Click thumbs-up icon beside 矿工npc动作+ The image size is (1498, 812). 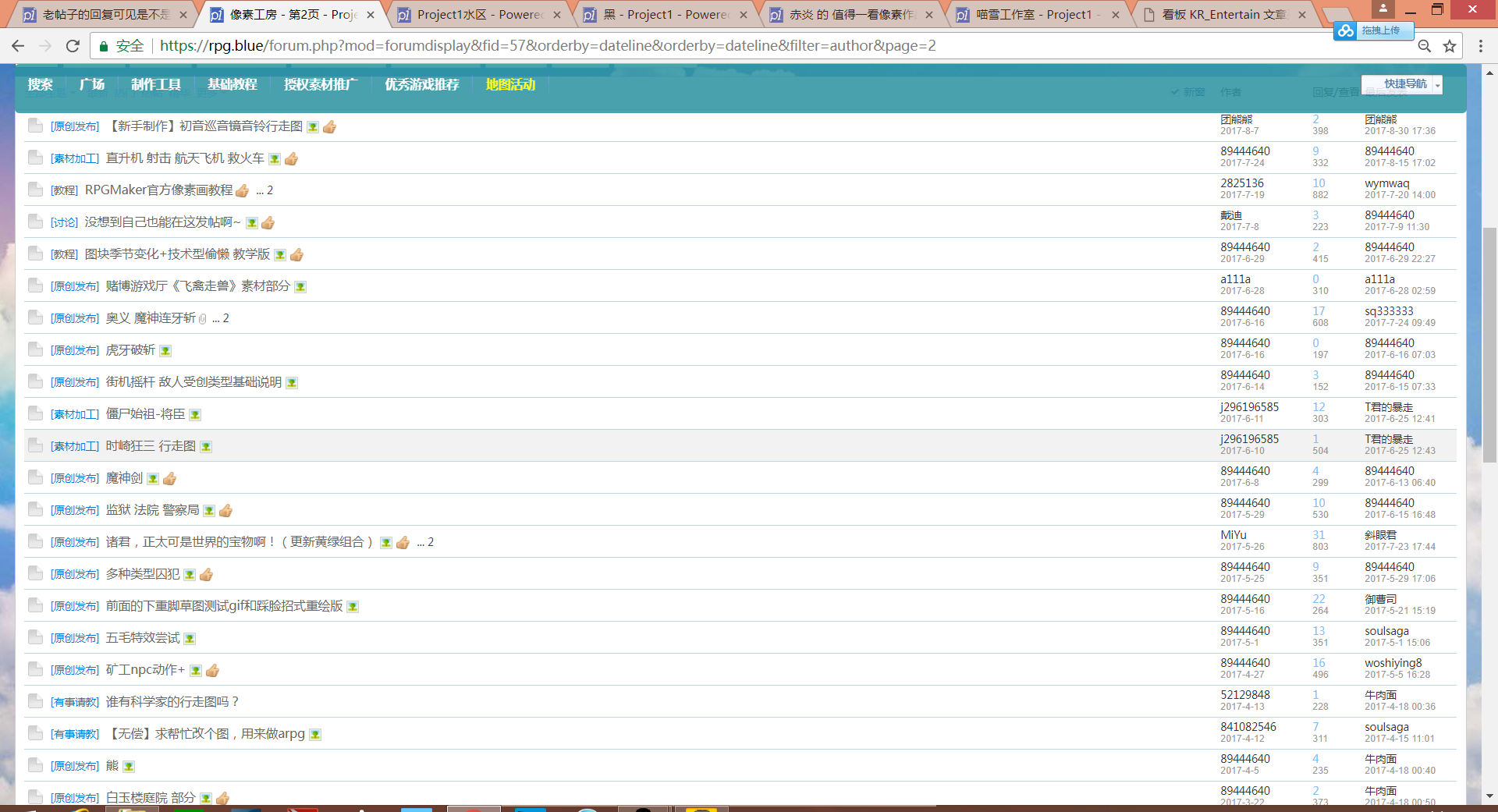[x=212, y=670]
